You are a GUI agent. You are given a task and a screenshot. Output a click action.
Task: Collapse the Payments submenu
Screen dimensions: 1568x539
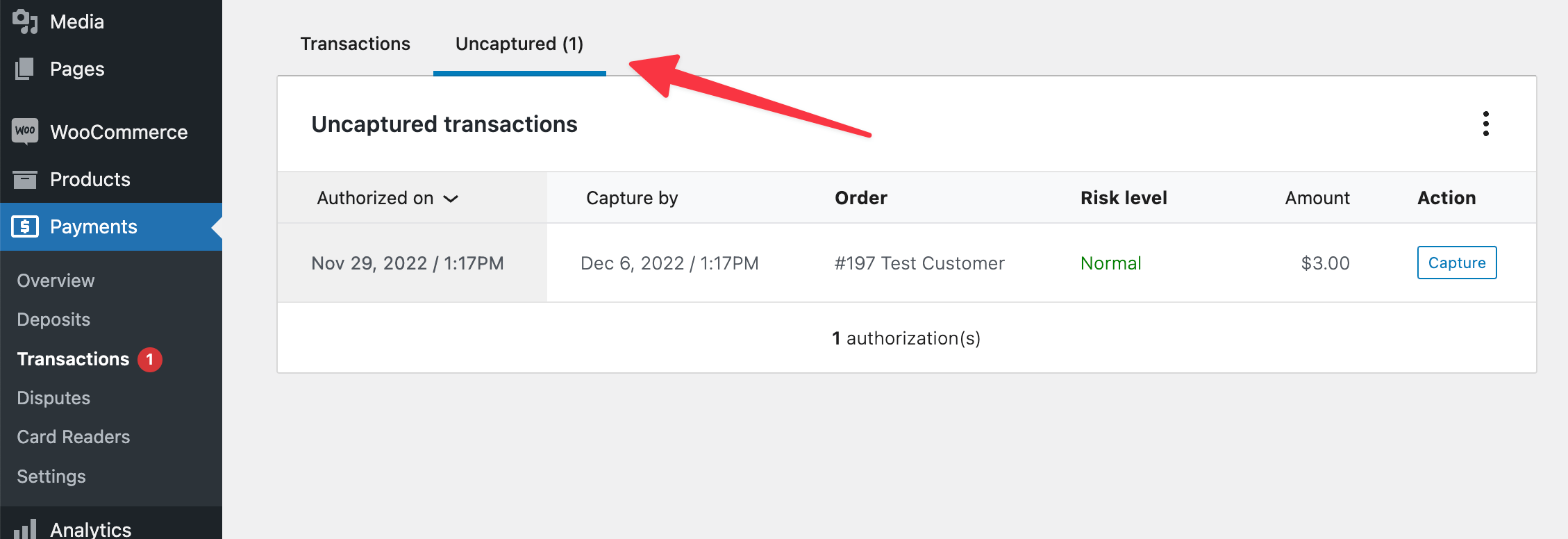pyautogui.click(x=93, y=226)
